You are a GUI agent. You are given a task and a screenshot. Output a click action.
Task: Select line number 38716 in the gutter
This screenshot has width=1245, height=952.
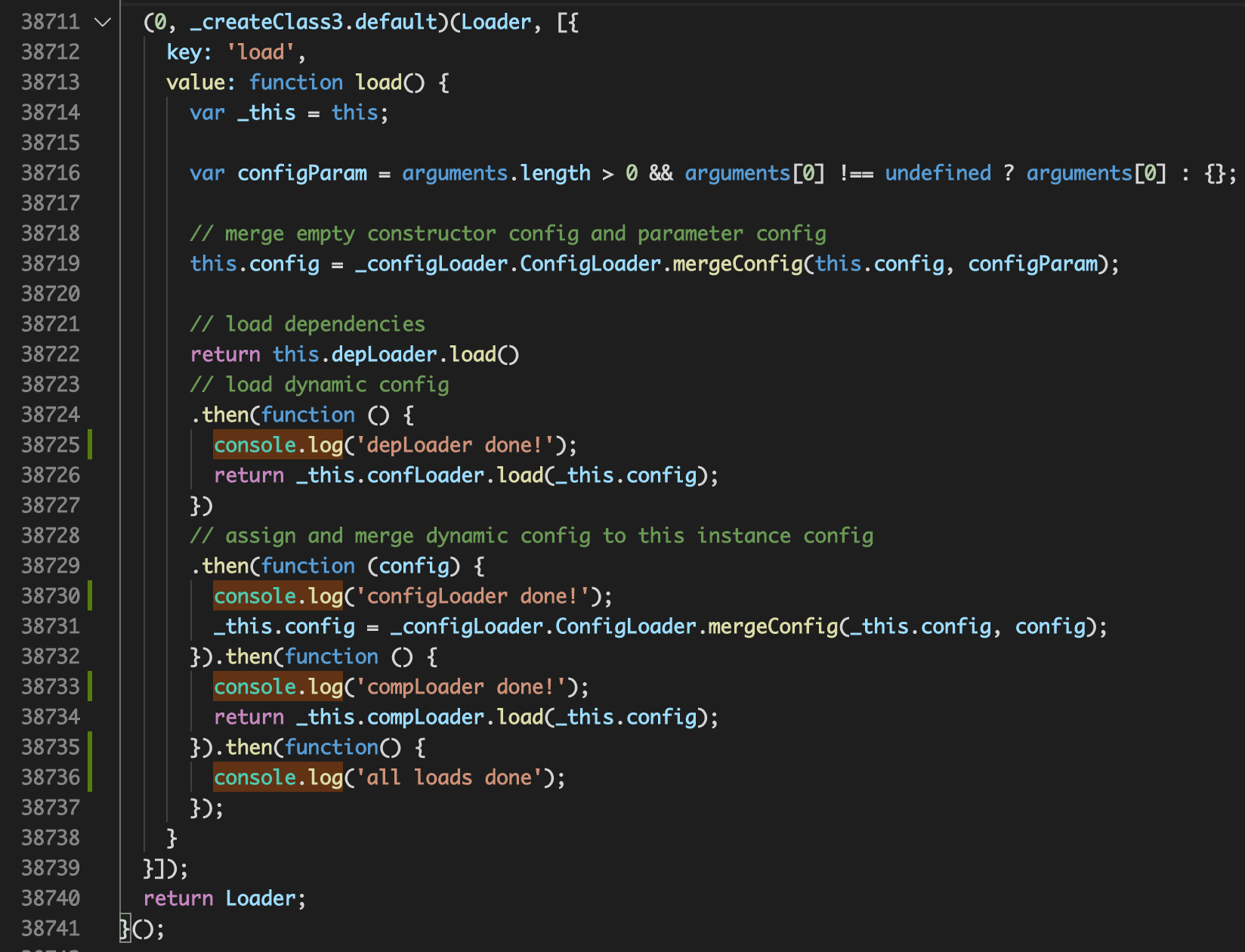51,172
